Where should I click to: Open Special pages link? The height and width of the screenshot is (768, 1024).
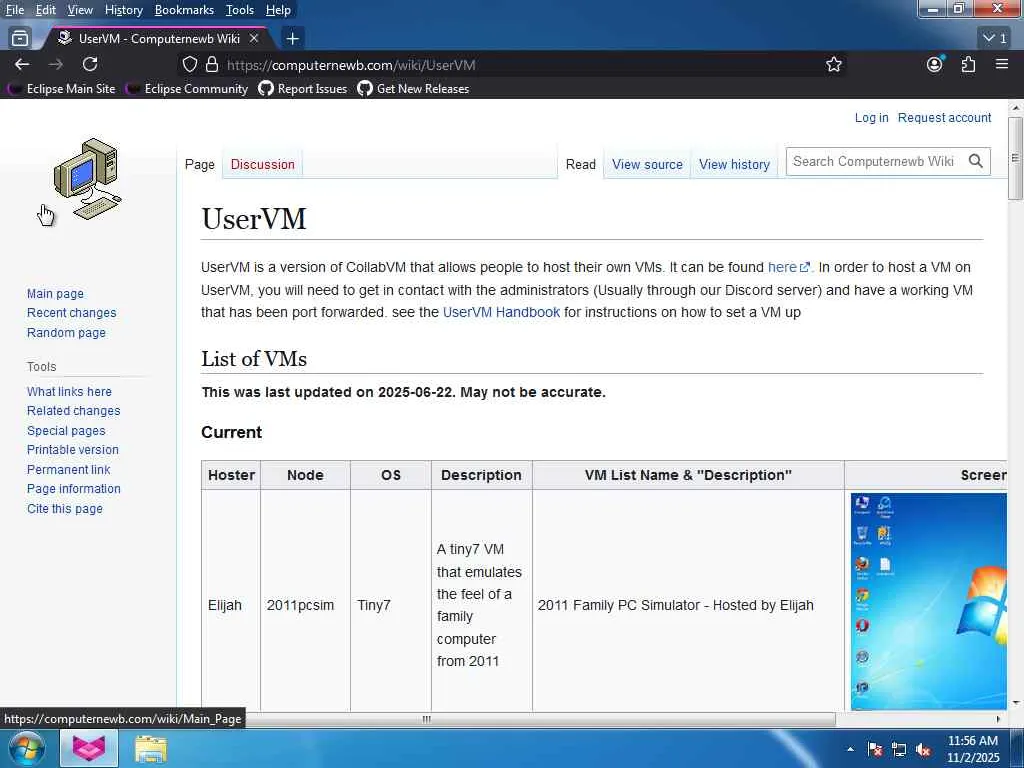click(66, 430)
